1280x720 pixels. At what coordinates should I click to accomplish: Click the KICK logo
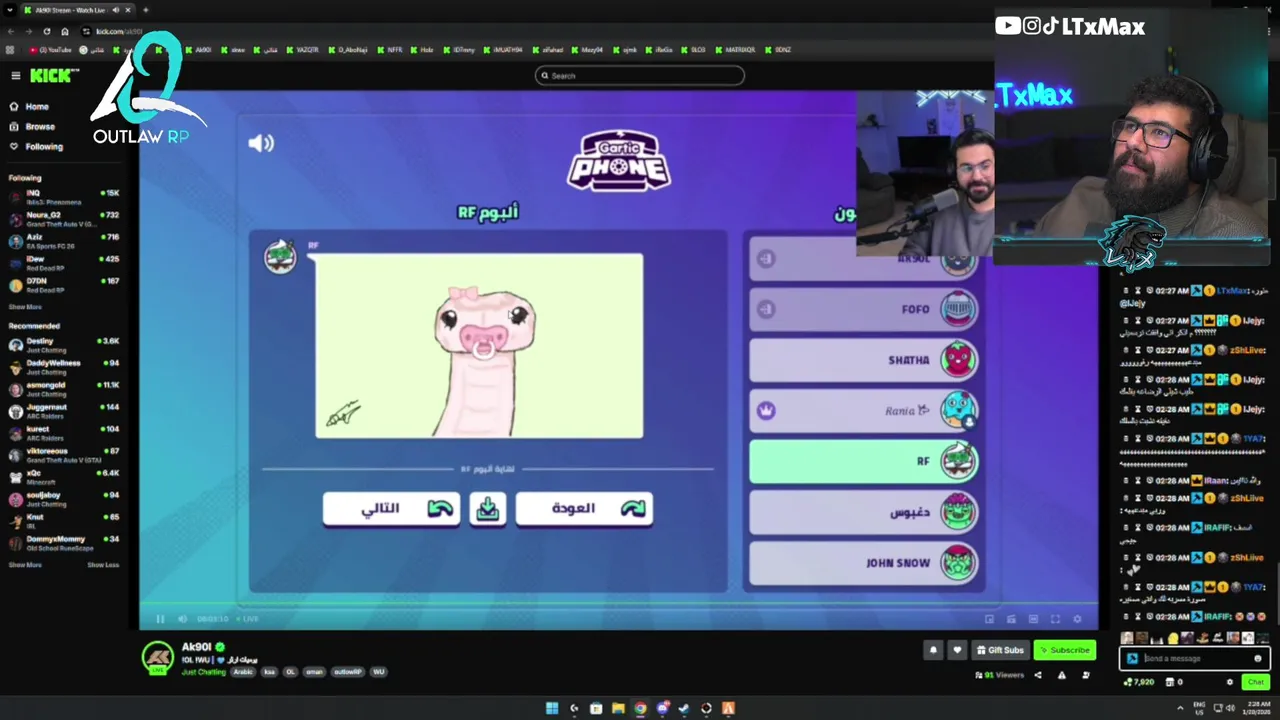pyautogui.click(x=53, y=76)
